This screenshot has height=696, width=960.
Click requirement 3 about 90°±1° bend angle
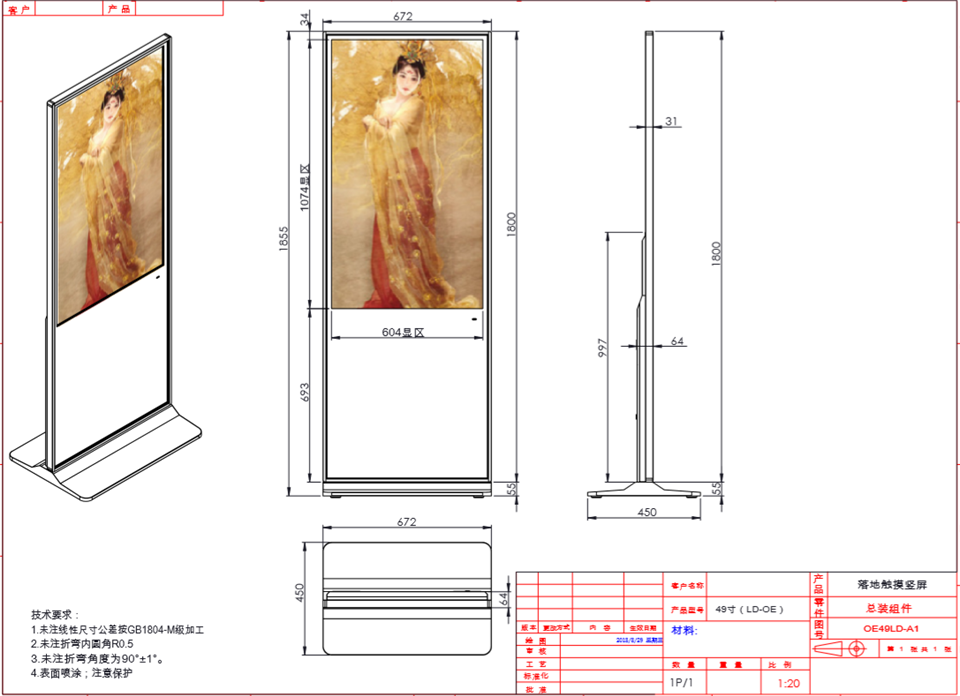point(97,659)
